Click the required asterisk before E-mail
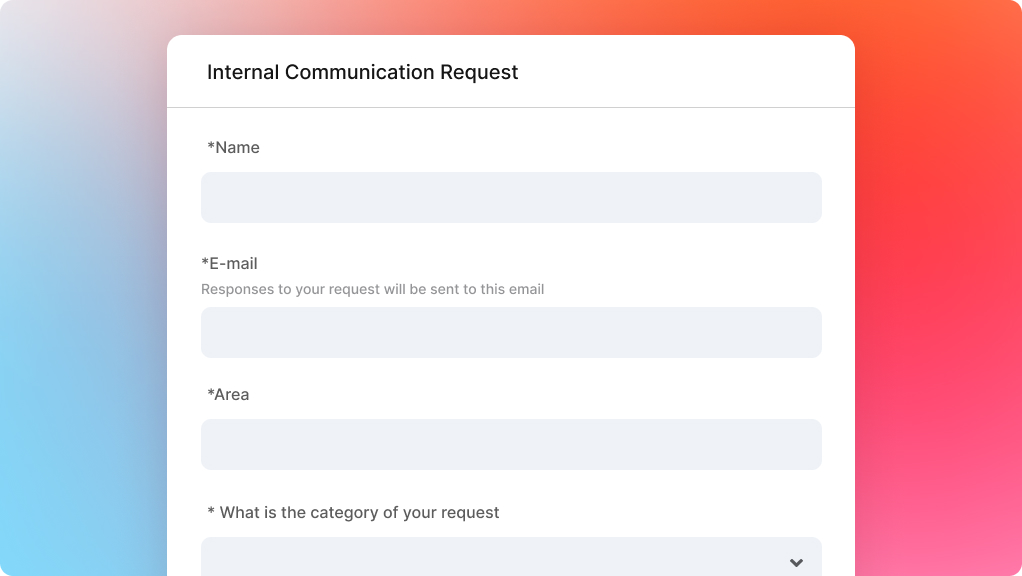Screen dimensions: 1022x576 [205, 261]
